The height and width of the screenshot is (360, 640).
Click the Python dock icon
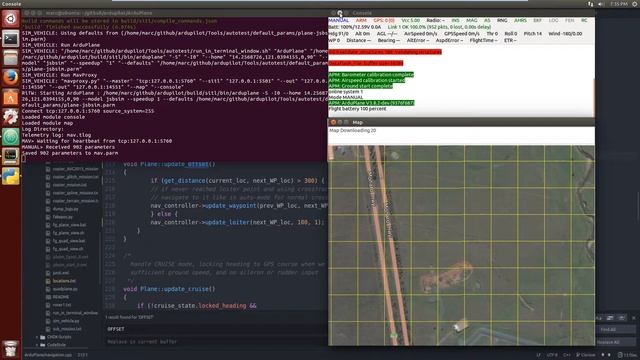click(x=11, y=176)
